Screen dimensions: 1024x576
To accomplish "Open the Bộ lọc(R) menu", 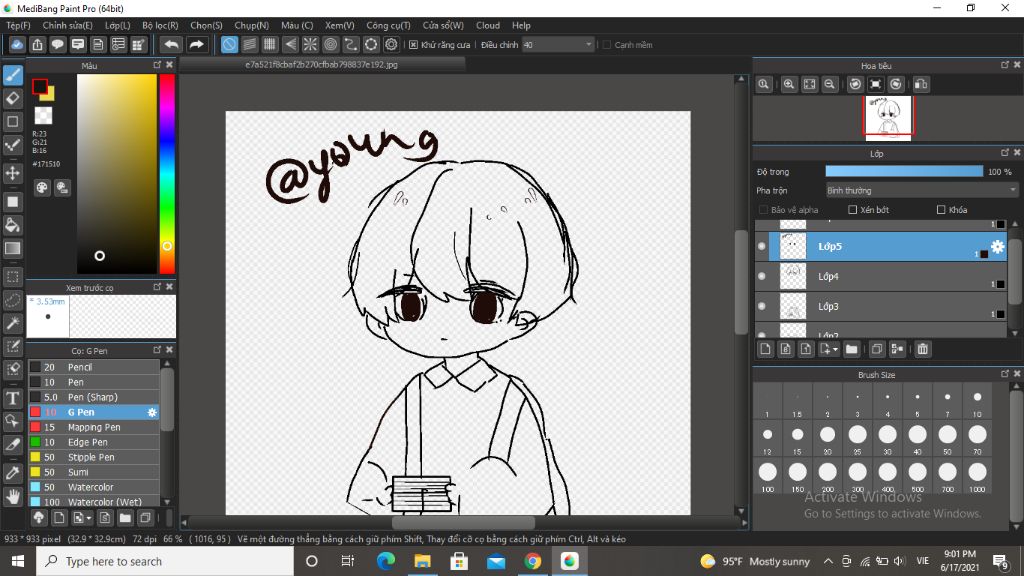I will click(x=160, y=25).
